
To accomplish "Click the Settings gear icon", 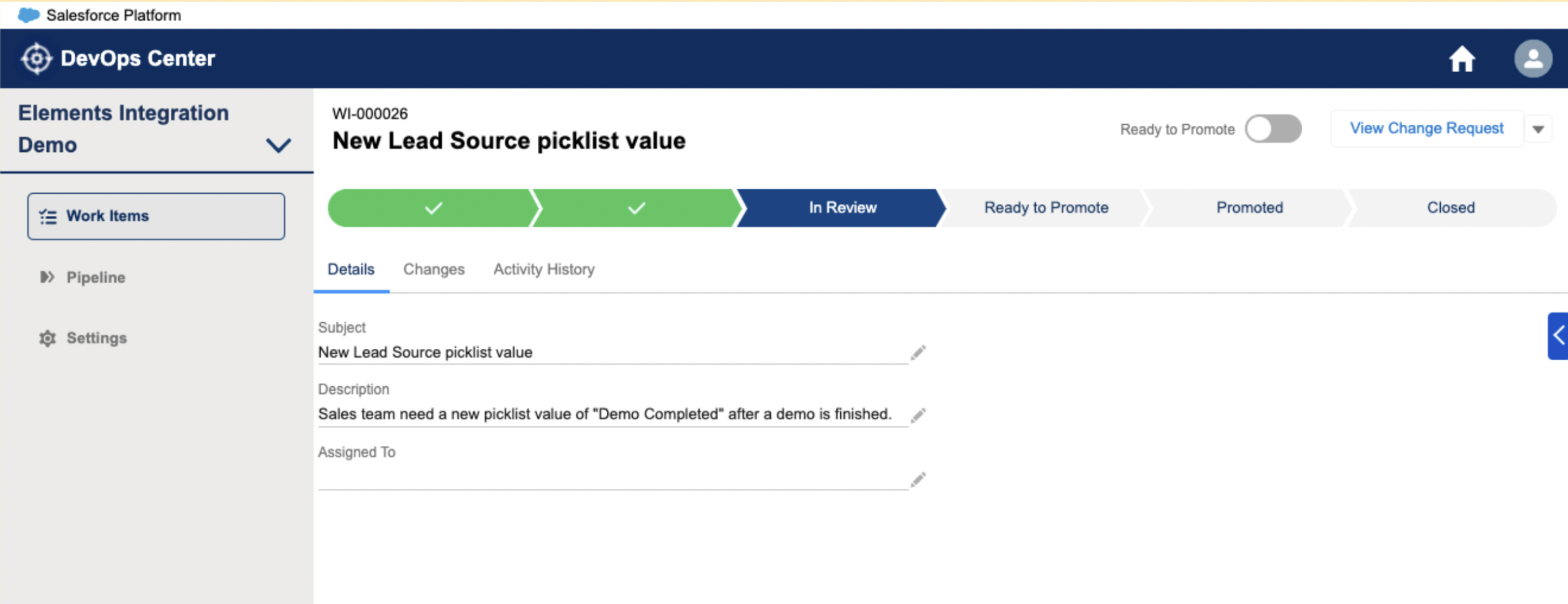I will [x=47, y=338].
